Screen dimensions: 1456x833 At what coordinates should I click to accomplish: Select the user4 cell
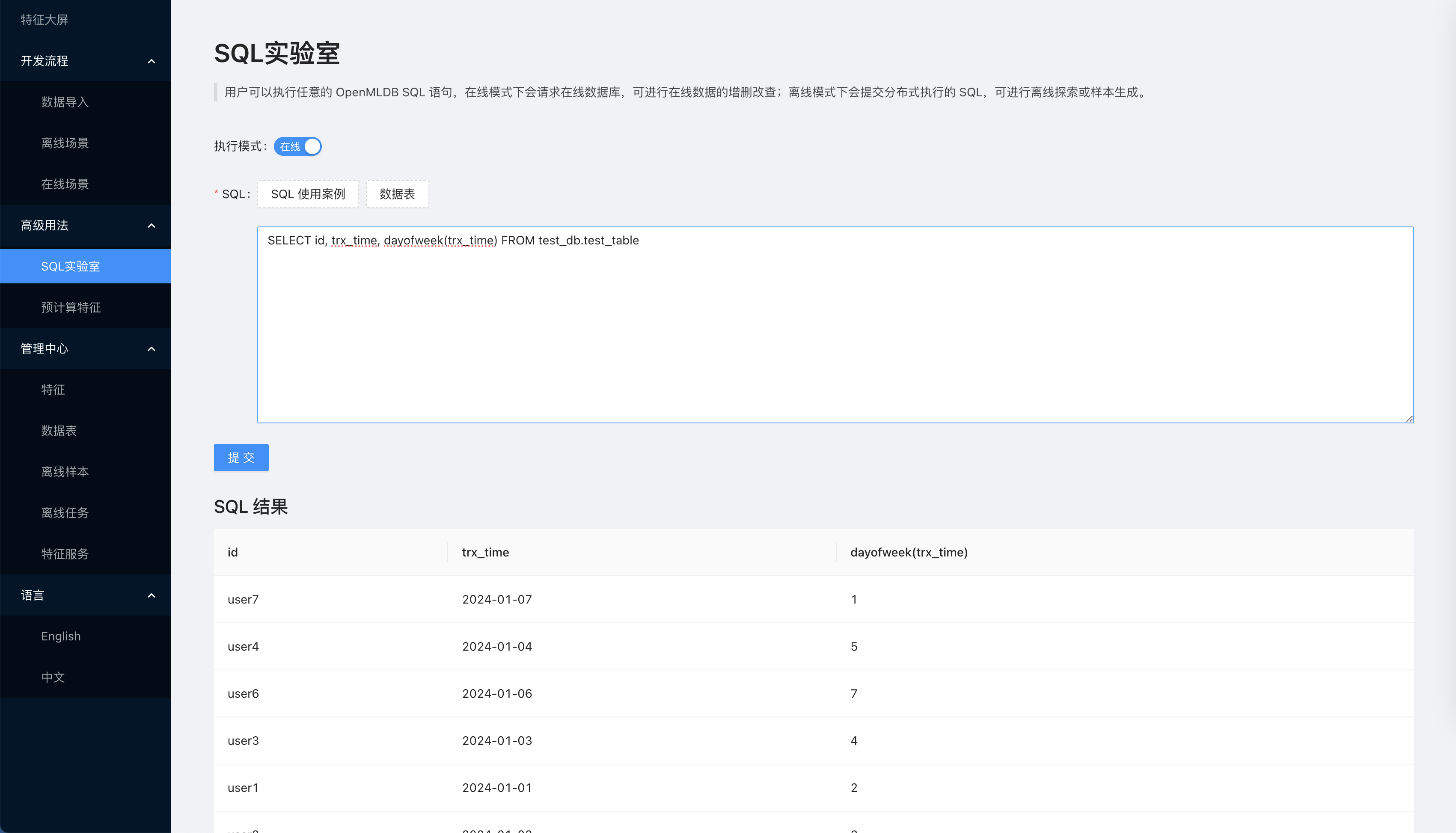pos(330,646)
